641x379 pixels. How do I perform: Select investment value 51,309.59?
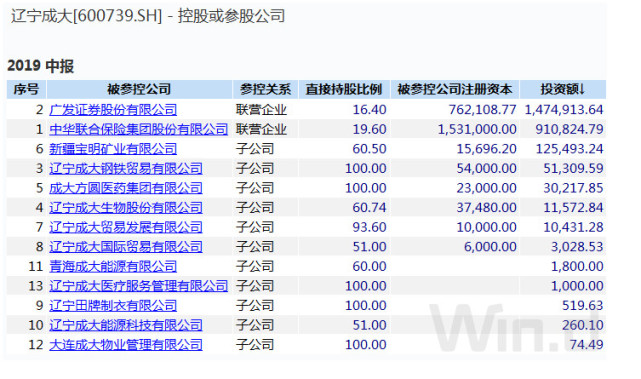573,169
